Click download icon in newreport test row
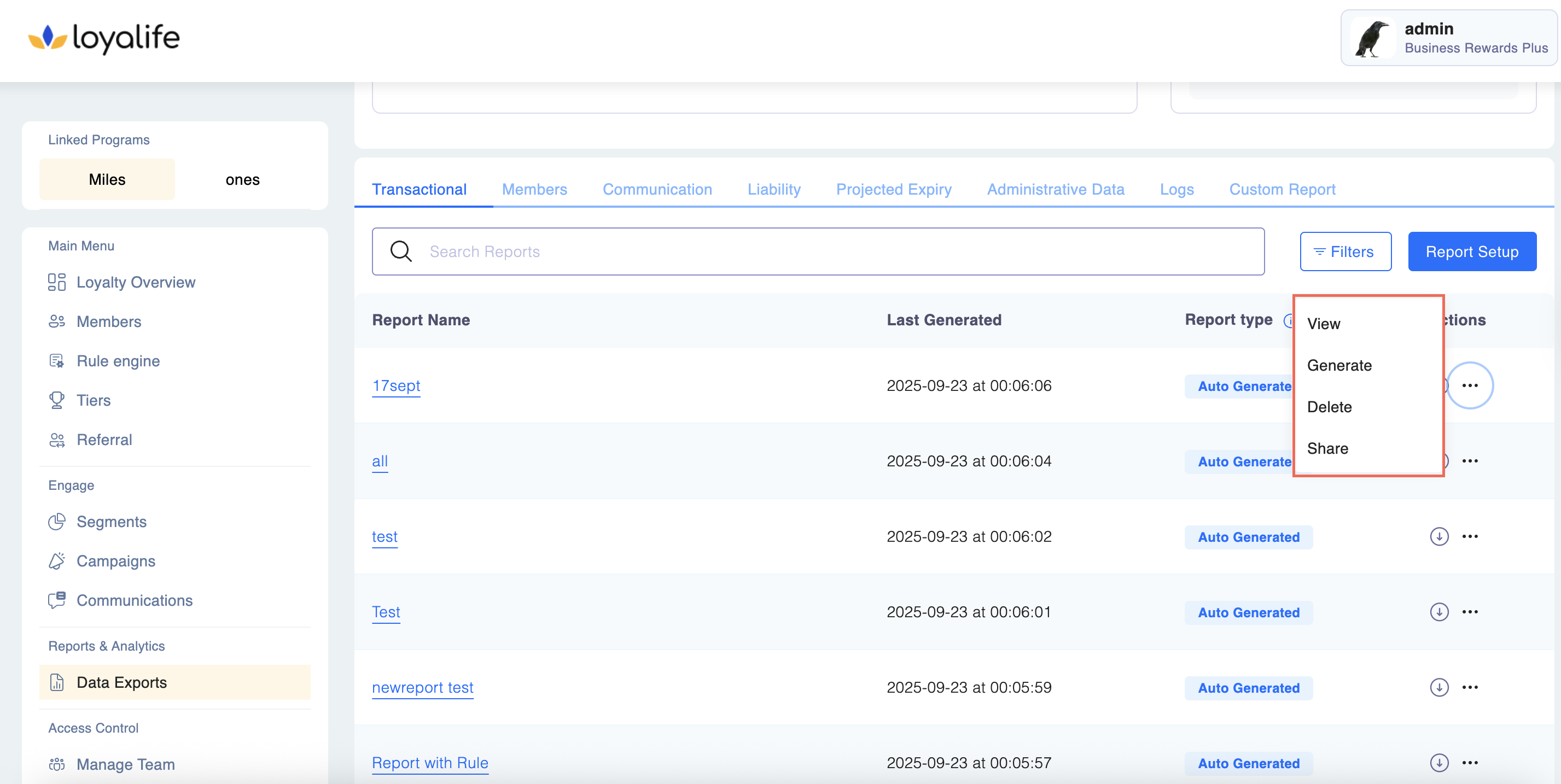 [x=1438, y=687]
